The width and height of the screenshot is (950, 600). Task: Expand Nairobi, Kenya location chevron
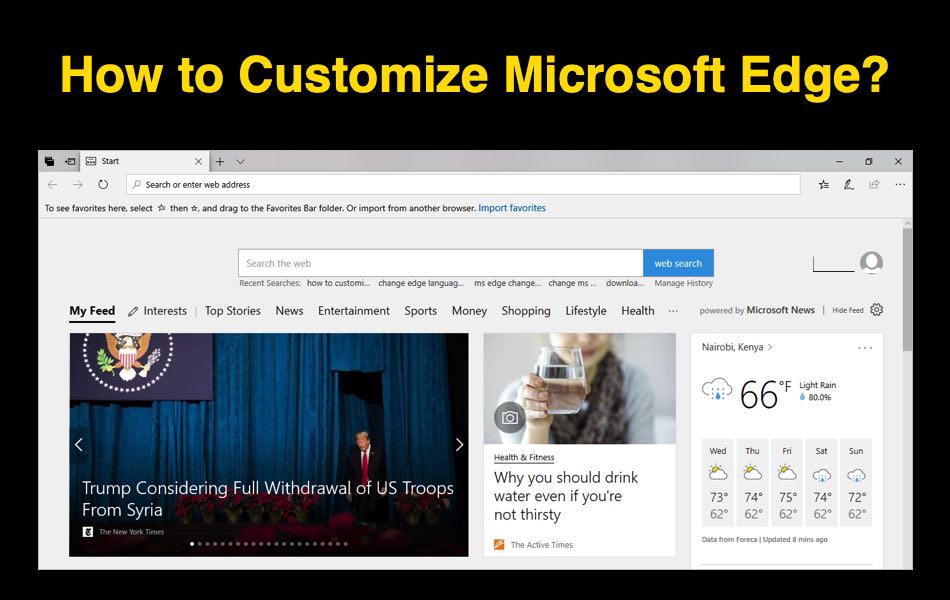[769, 347]
